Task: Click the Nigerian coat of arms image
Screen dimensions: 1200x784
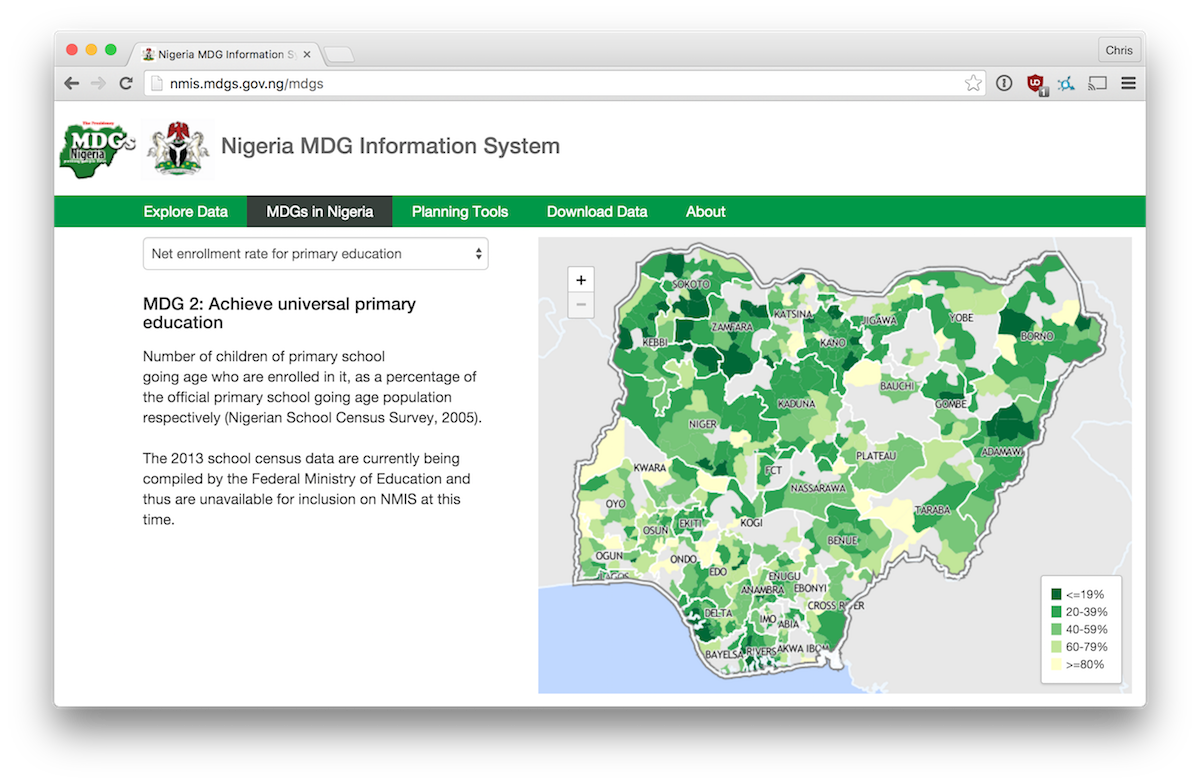Action: [179, 149]
